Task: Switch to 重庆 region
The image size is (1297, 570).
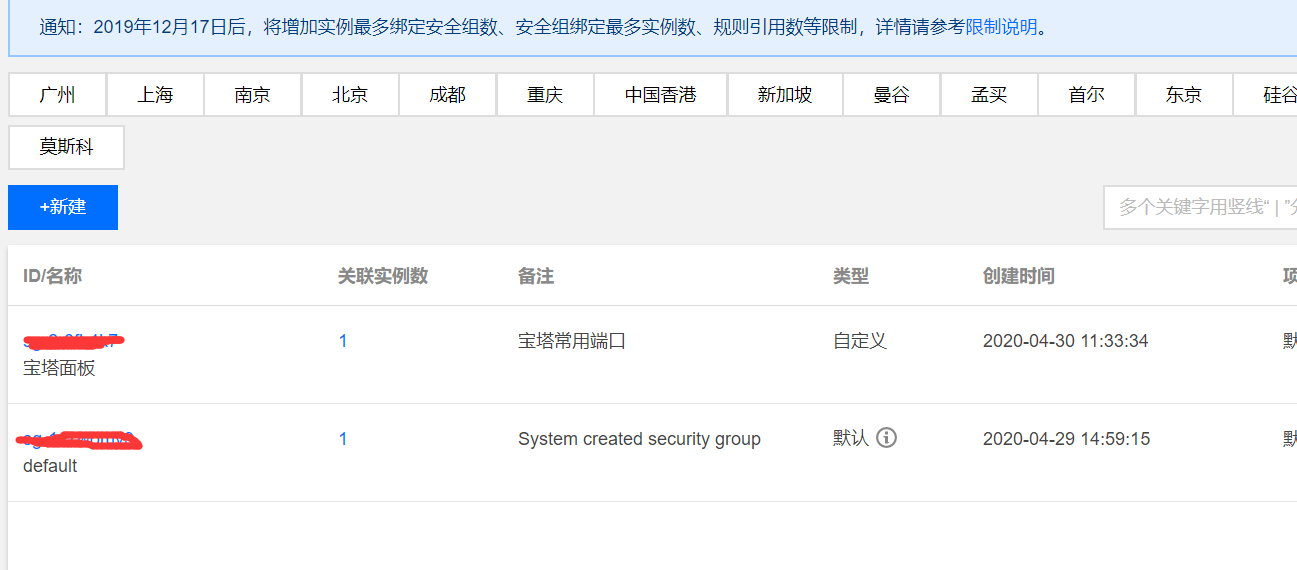Action: click(x=545, y=95)
